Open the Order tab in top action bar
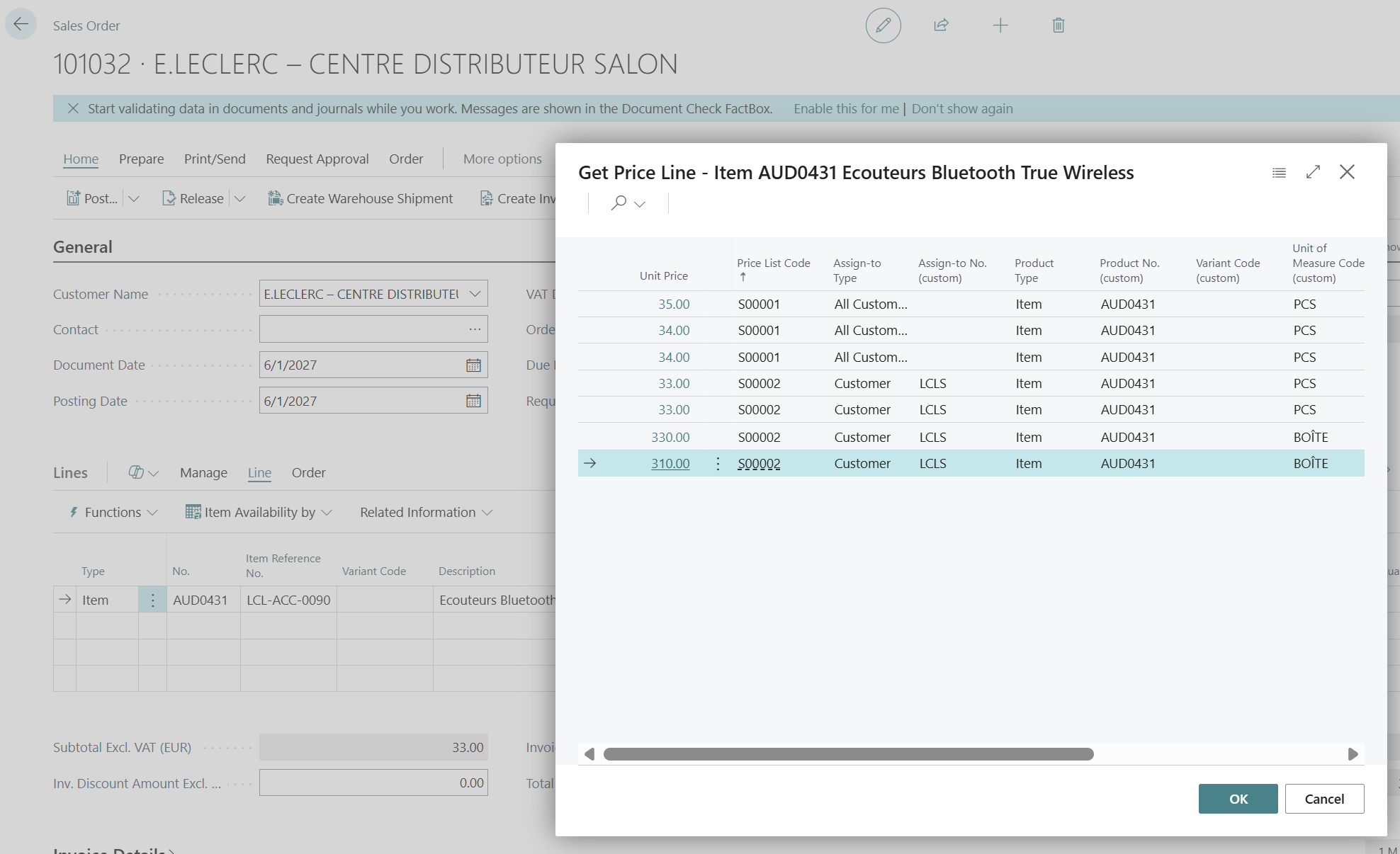 (x=406, y=159)
